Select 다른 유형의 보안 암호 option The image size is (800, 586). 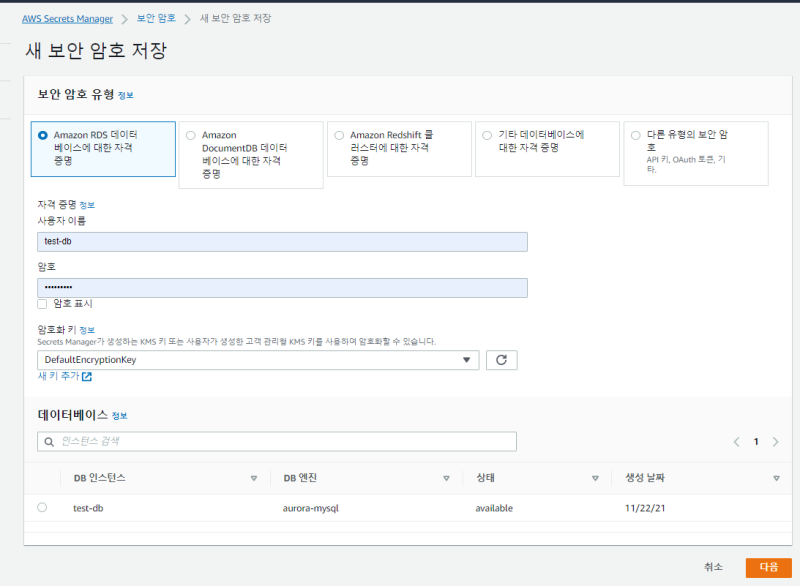point(636,135)
